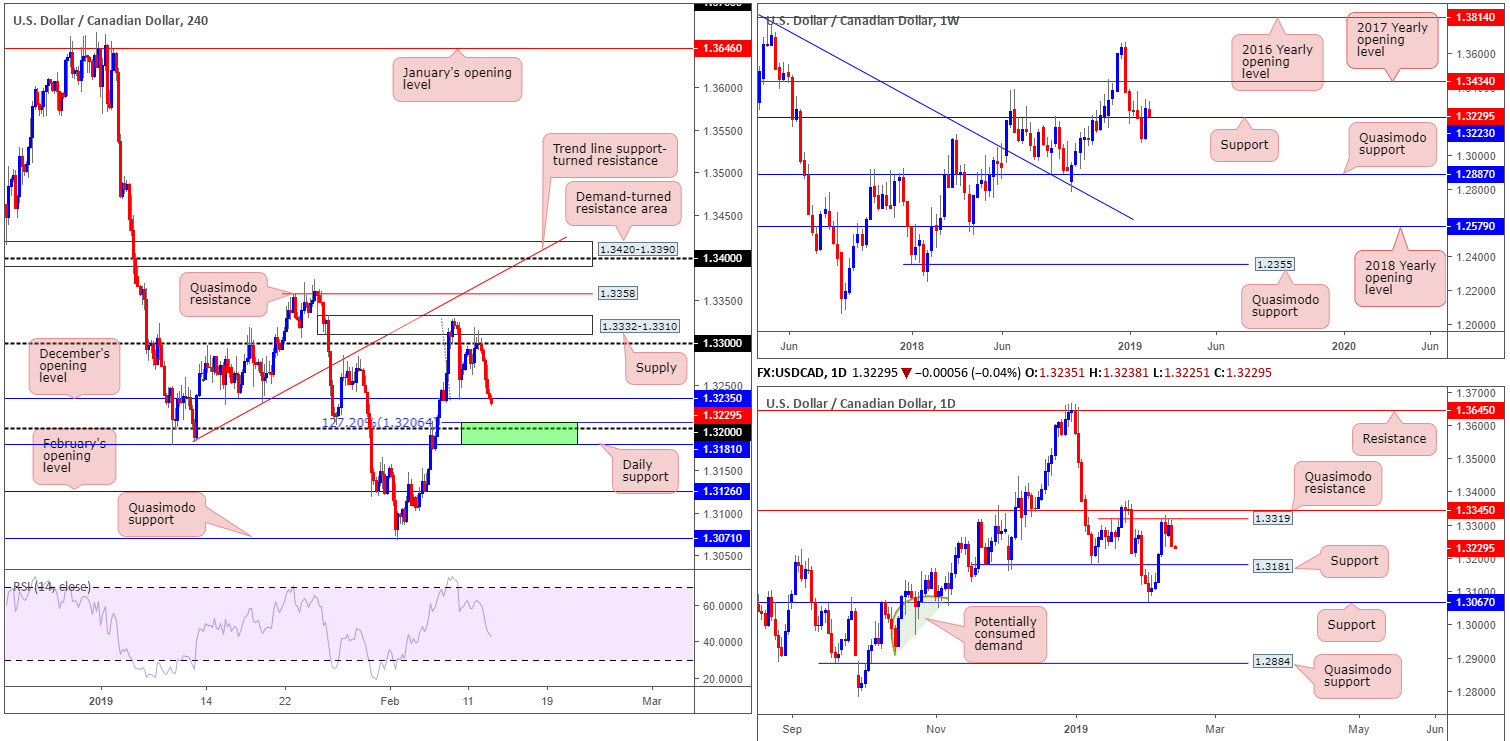
Task: Select the 1.3358 price label
Action: click(x=619, y=294)
